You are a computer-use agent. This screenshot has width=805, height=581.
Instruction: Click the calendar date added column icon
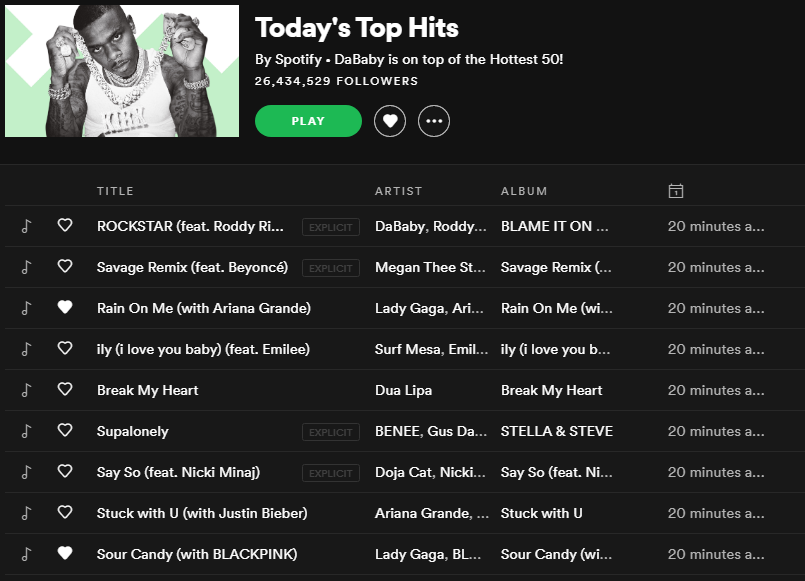(676, 191)
